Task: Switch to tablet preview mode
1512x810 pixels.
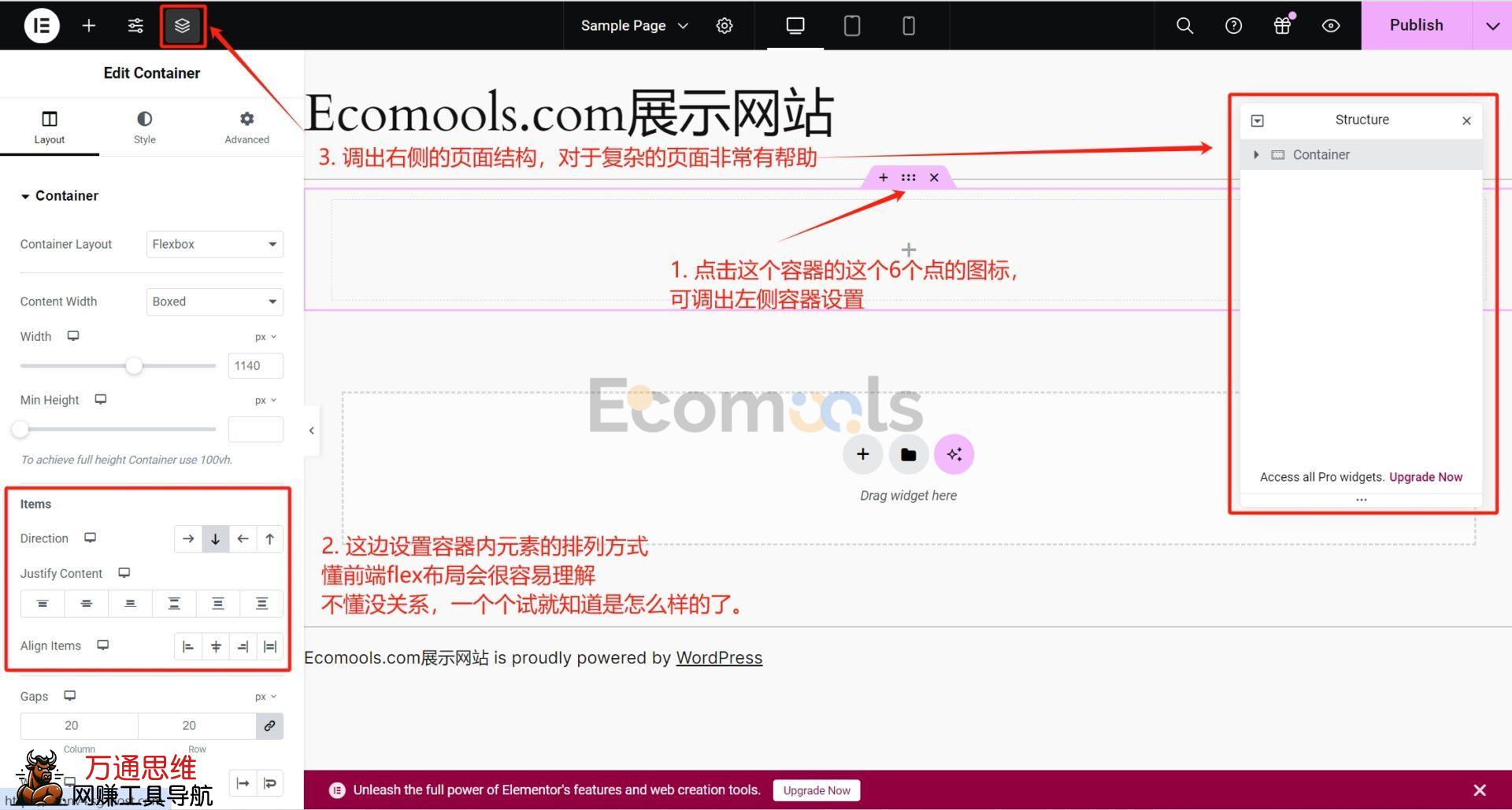Action: 851,25
